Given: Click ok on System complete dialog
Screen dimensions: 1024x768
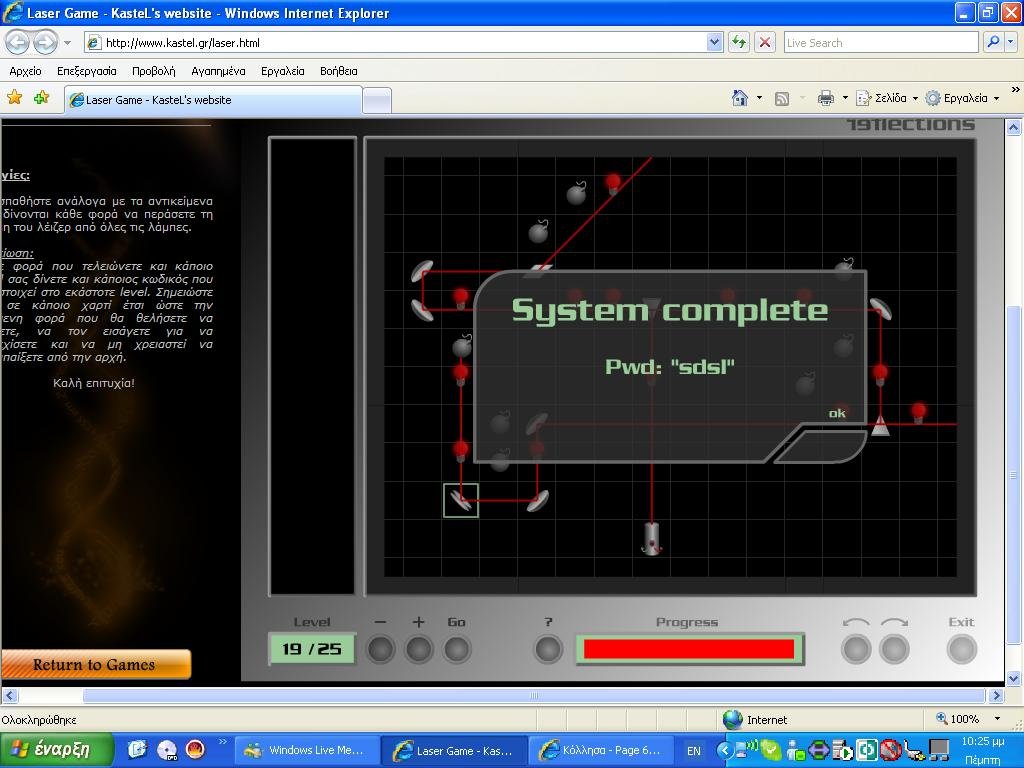Looking at the screenshot, I should (x=837, y=413).
